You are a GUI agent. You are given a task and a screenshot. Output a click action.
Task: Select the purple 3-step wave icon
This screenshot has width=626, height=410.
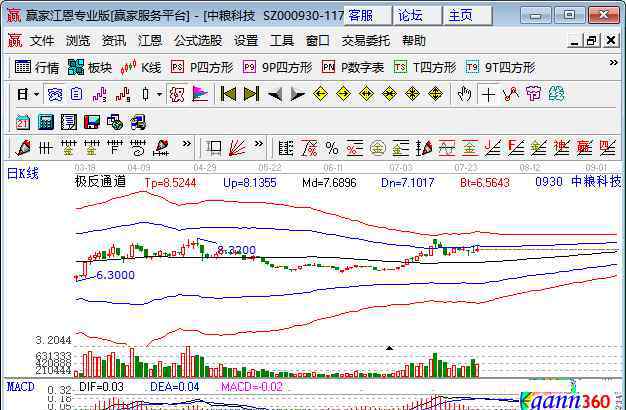click(x=99, y=95)
